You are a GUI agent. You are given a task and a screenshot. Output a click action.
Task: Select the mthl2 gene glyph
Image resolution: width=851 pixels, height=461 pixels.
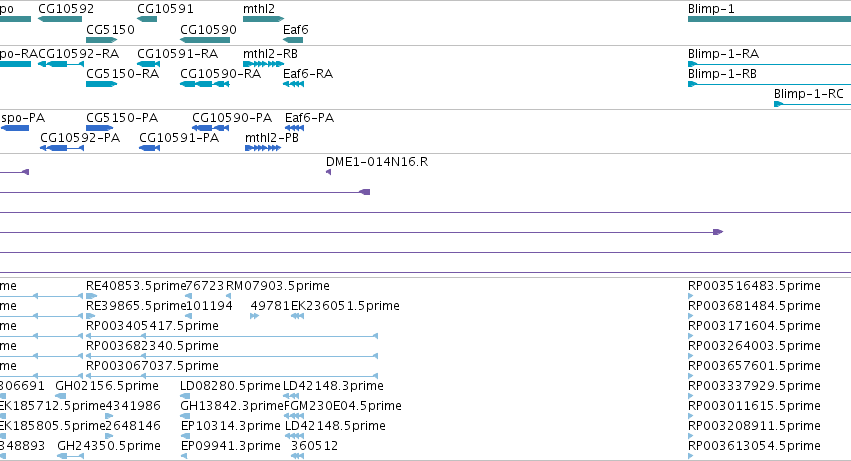(263, 19)
